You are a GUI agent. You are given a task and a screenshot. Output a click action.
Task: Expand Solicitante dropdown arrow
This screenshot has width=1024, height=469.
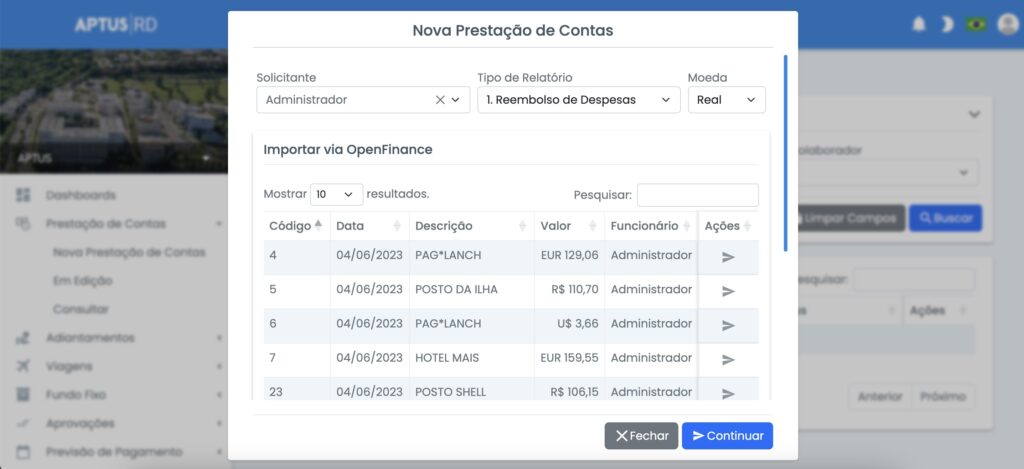[456, 100]
